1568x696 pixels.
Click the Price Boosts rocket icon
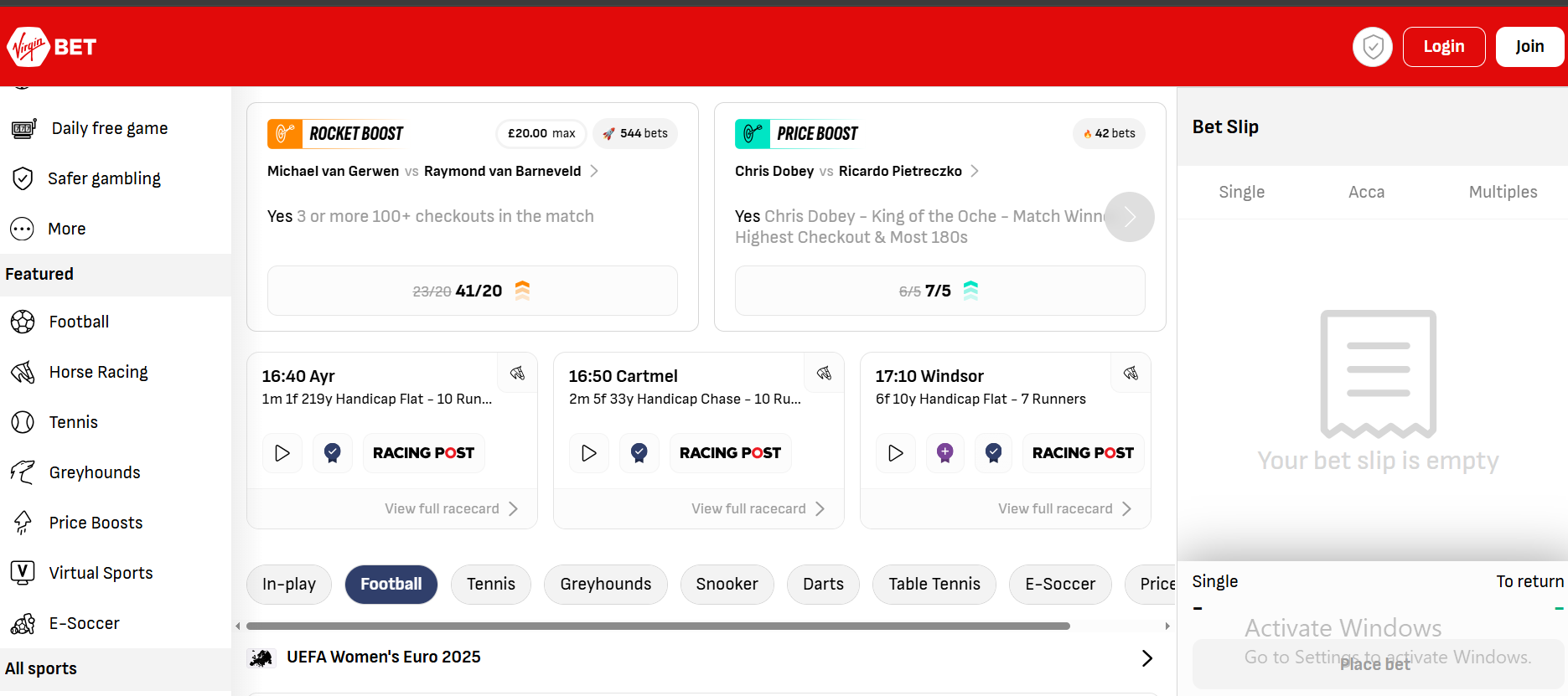23,523
